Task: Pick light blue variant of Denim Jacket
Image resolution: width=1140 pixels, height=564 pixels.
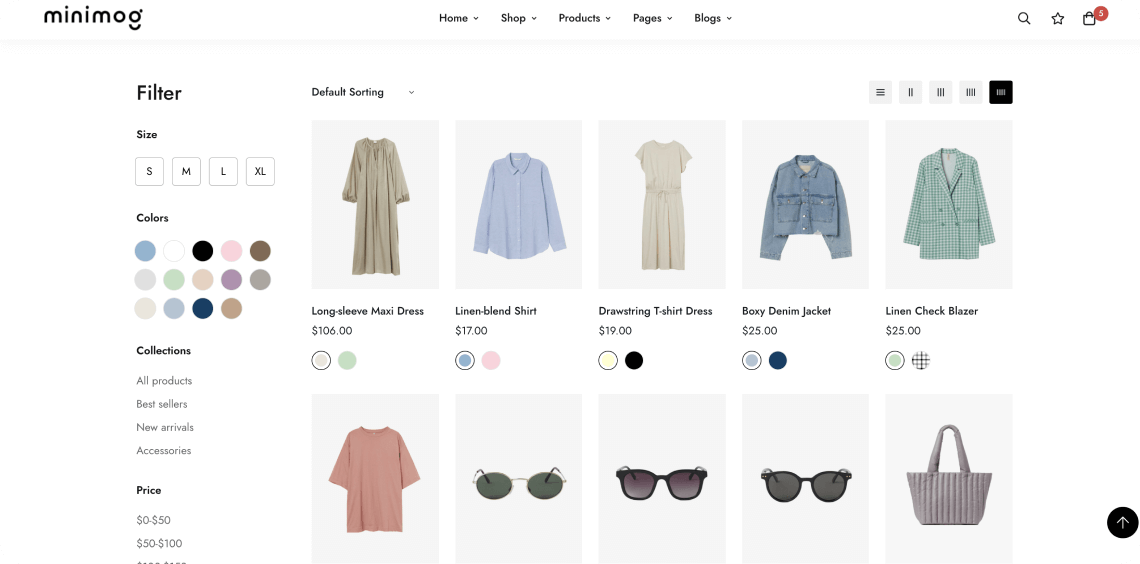Action: (752, 360)
